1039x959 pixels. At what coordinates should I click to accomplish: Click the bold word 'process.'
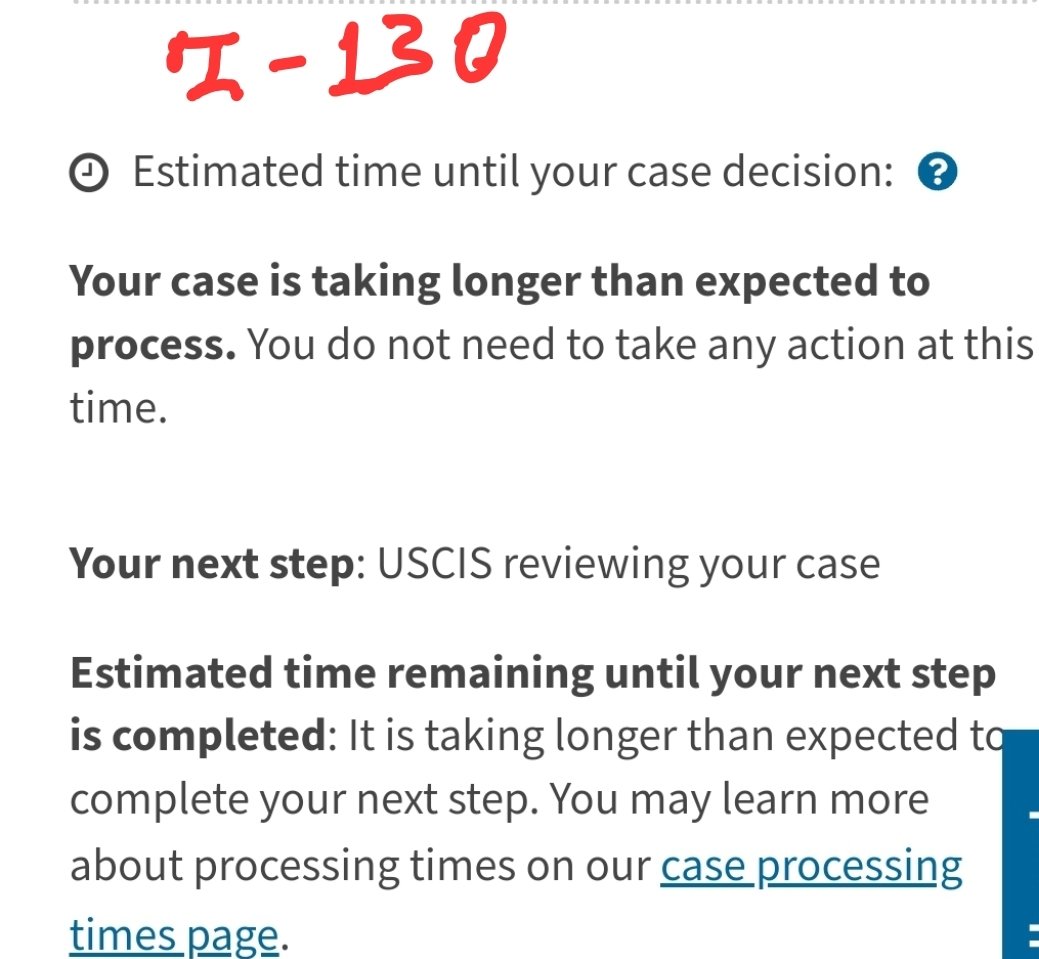click(152, 346)
